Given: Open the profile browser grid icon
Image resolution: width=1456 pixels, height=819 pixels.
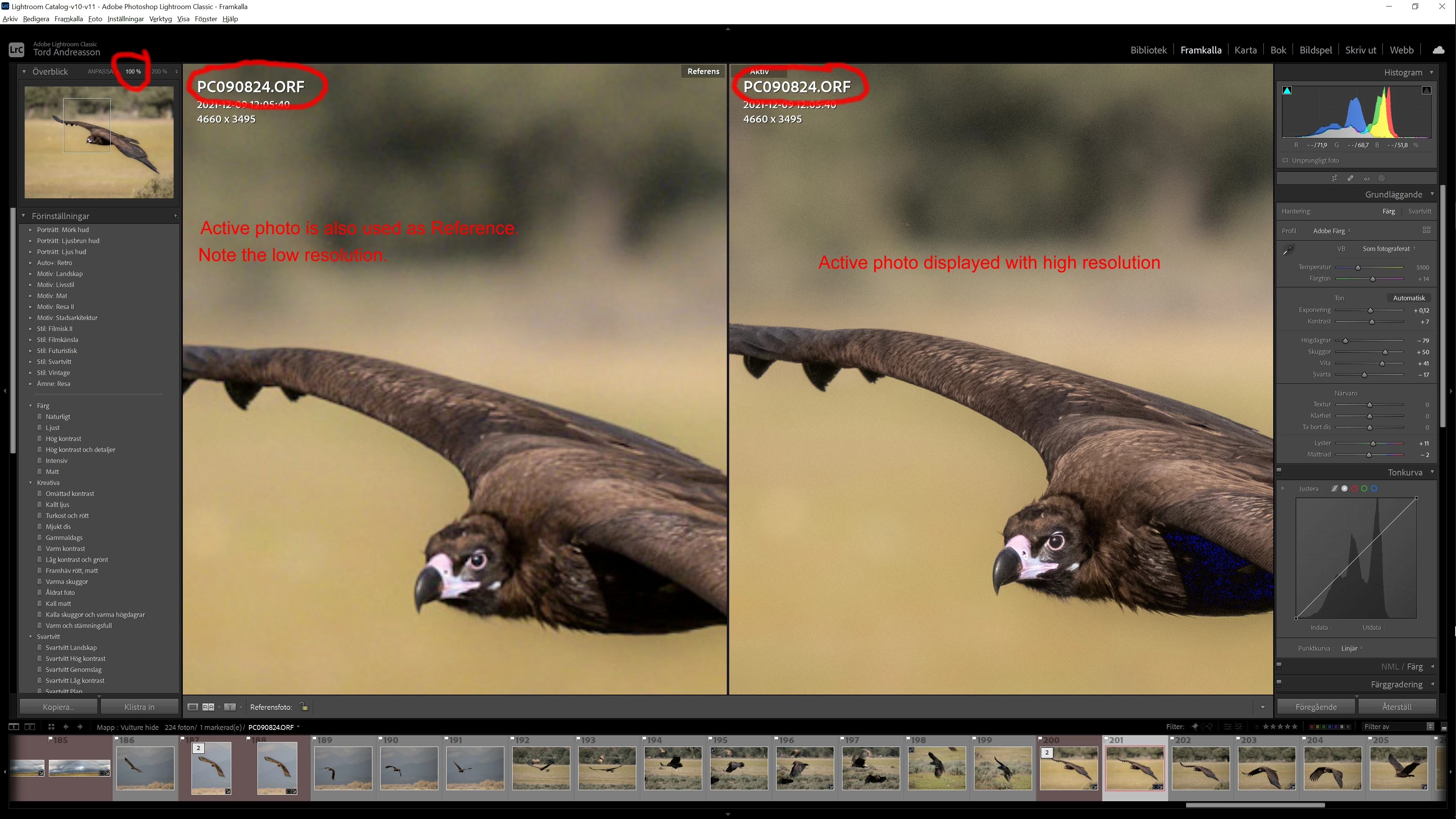Looking at the screenshot, I should coord(1426,230).
